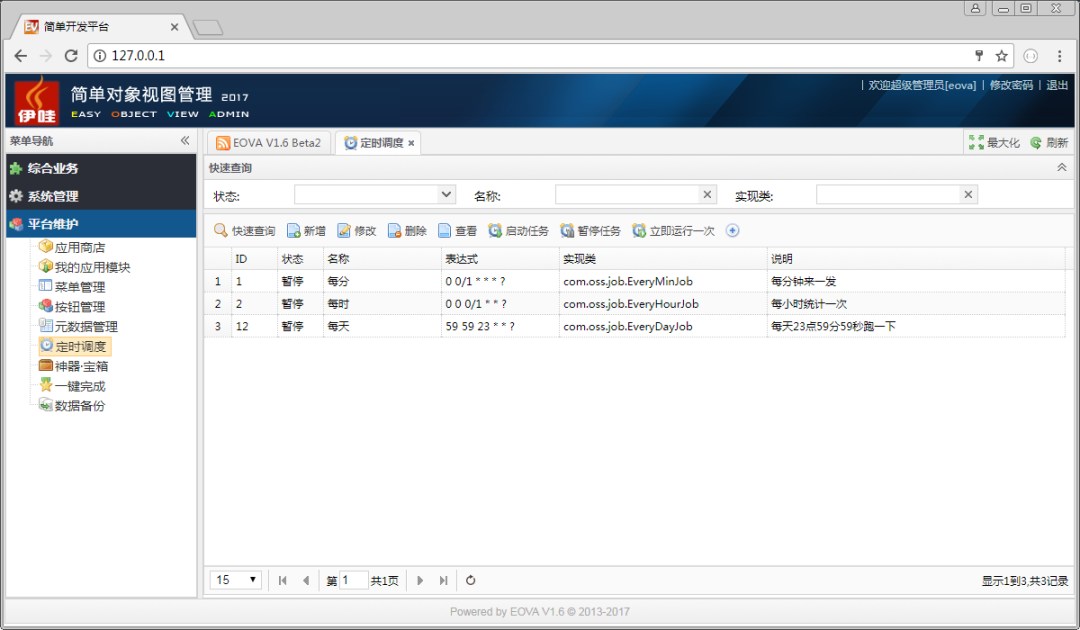Click the 修改密码 link in header
1080x630 pixels.
[x=1010, y=86]
